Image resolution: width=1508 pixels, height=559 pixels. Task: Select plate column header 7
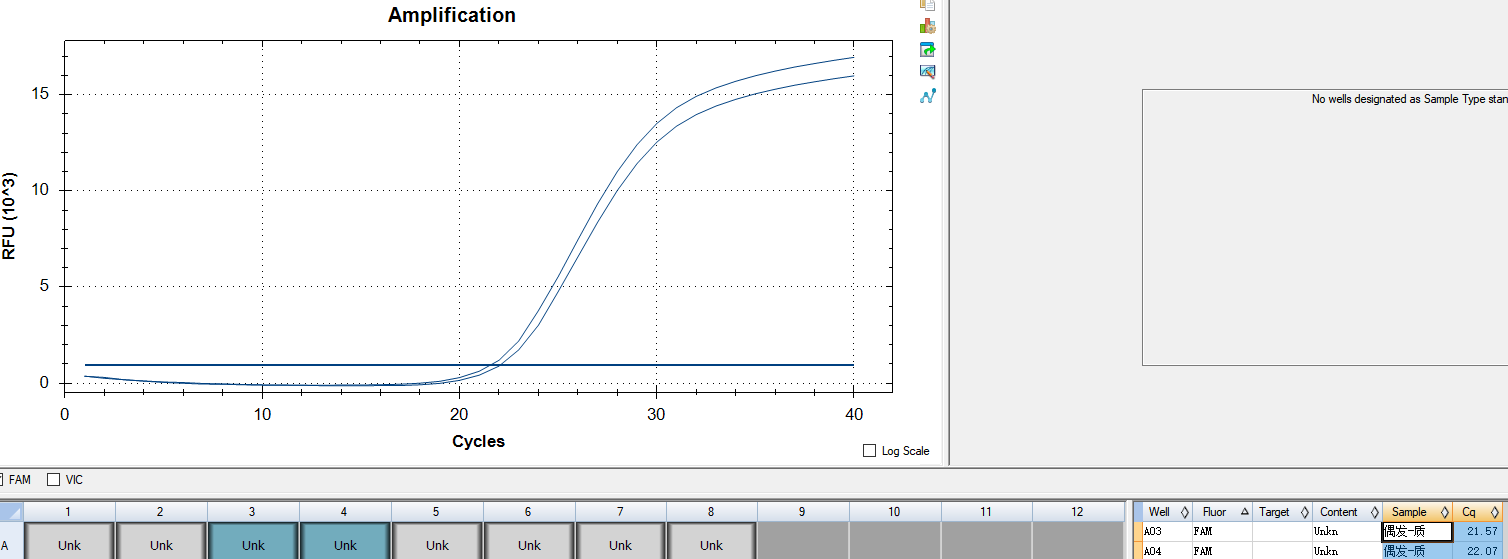(x=620, y=512)
